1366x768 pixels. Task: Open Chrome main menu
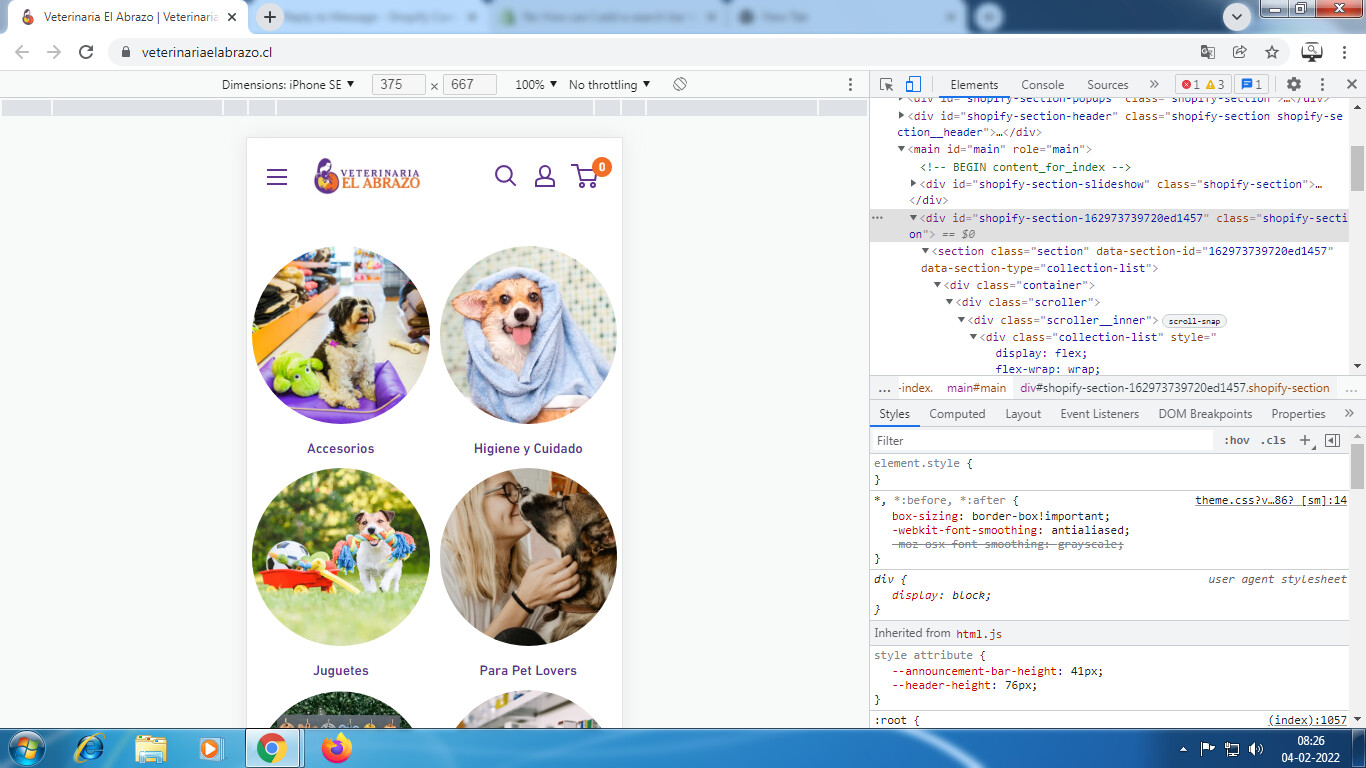(1344, 52)
